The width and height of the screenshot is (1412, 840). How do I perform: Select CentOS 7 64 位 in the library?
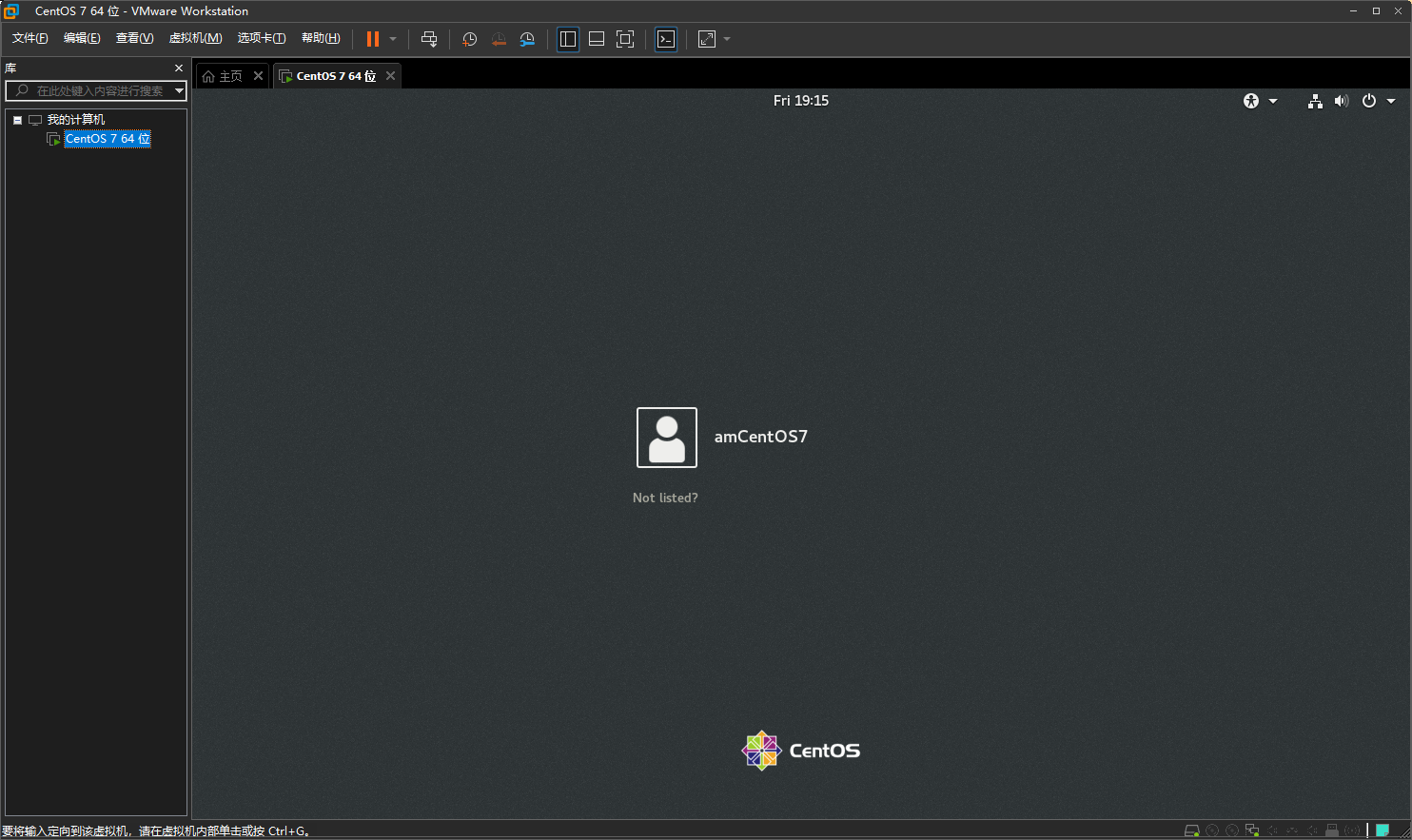coord(108,139)
